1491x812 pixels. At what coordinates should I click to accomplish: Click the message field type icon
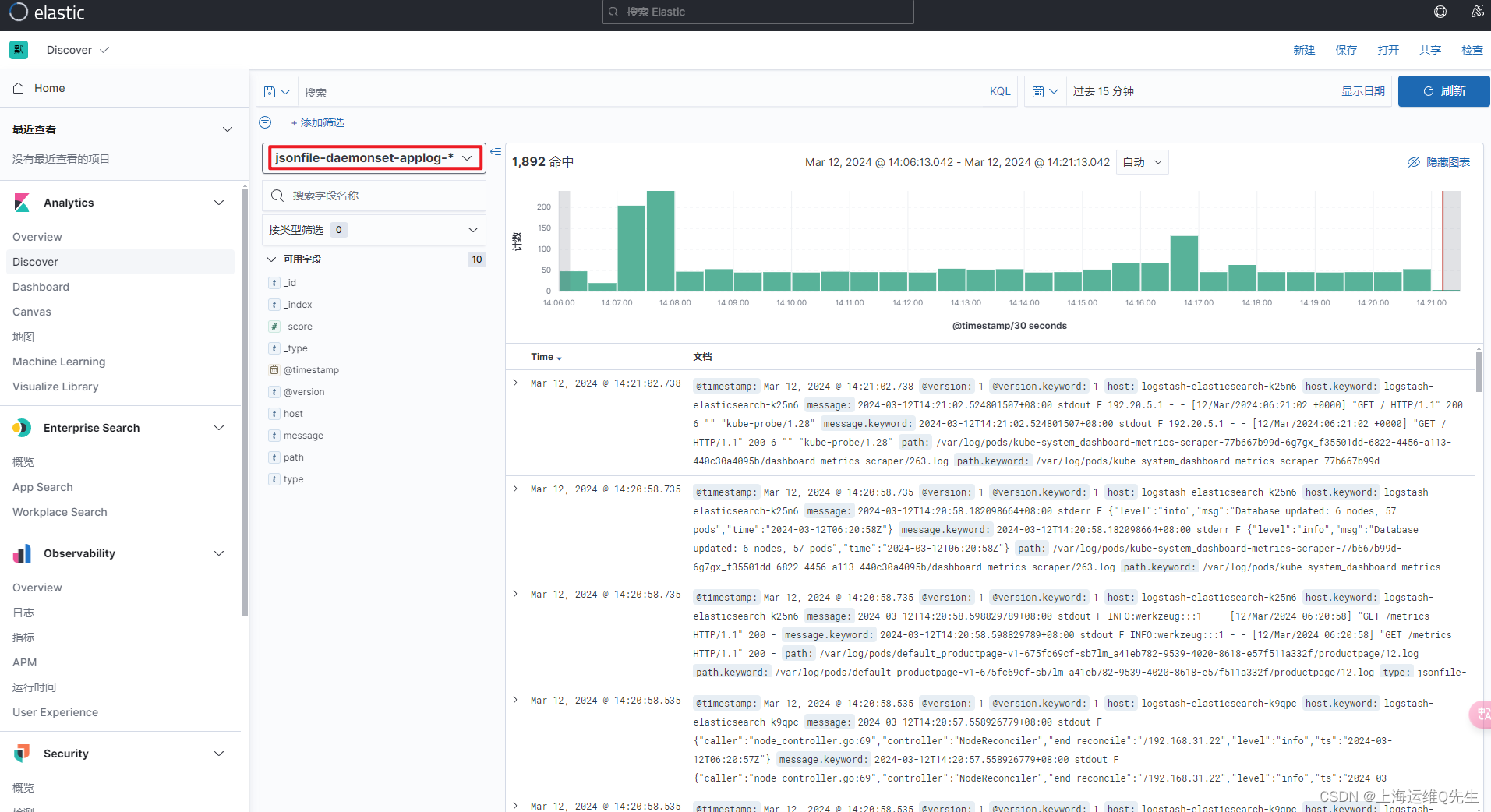point(274,436)
